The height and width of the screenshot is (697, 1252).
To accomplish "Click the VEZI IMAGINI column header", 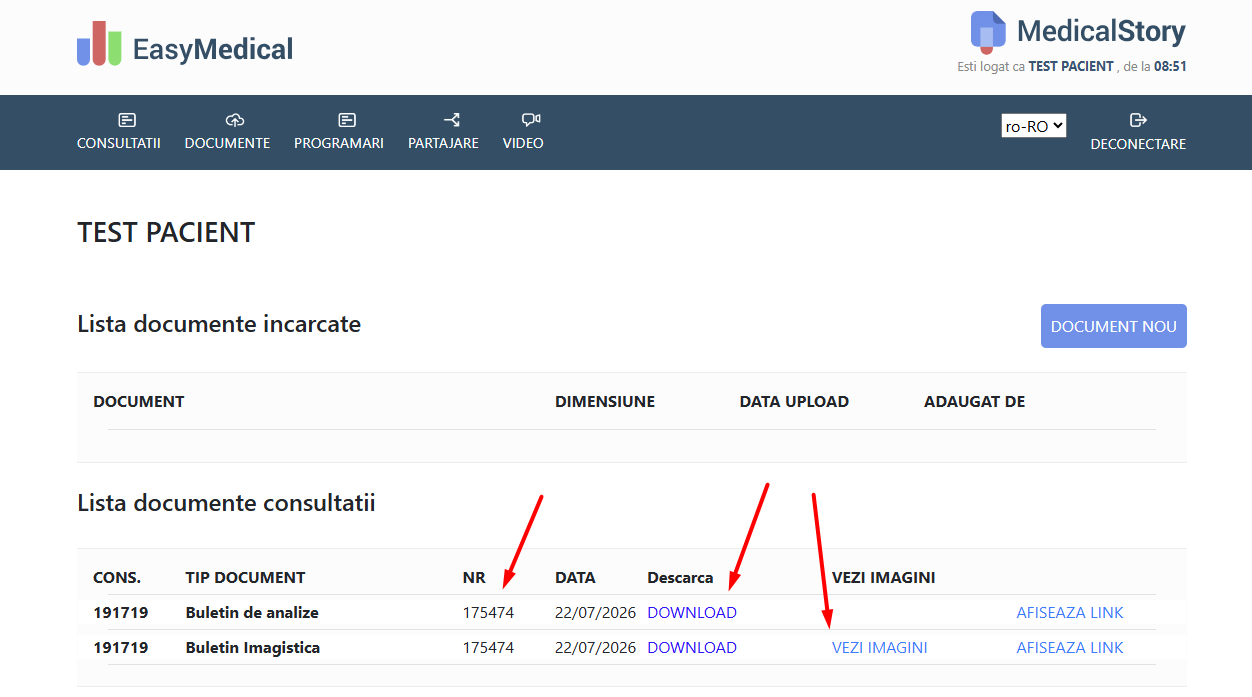I will click(884, 578).
